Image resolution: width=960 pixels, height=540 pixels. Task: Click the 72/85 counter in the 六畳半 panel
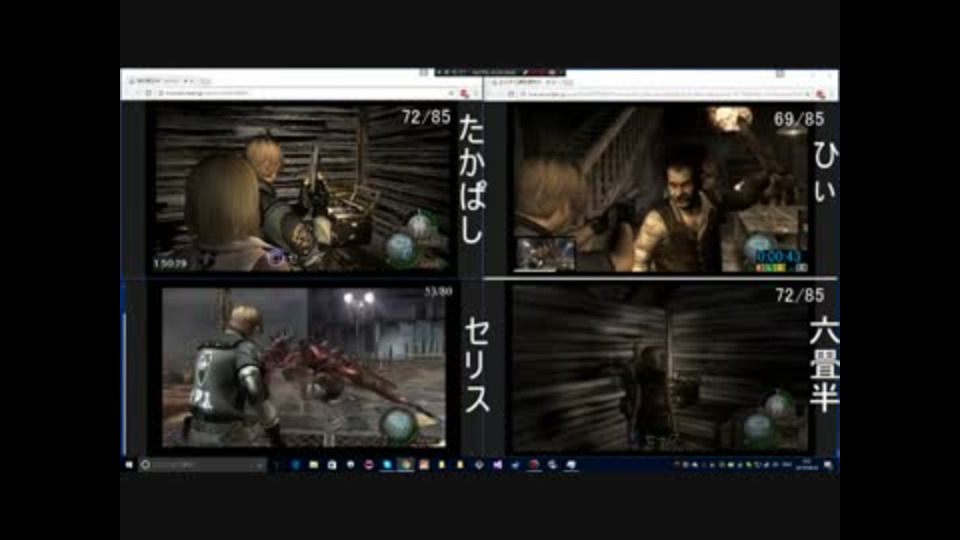(x=800, y=296)
